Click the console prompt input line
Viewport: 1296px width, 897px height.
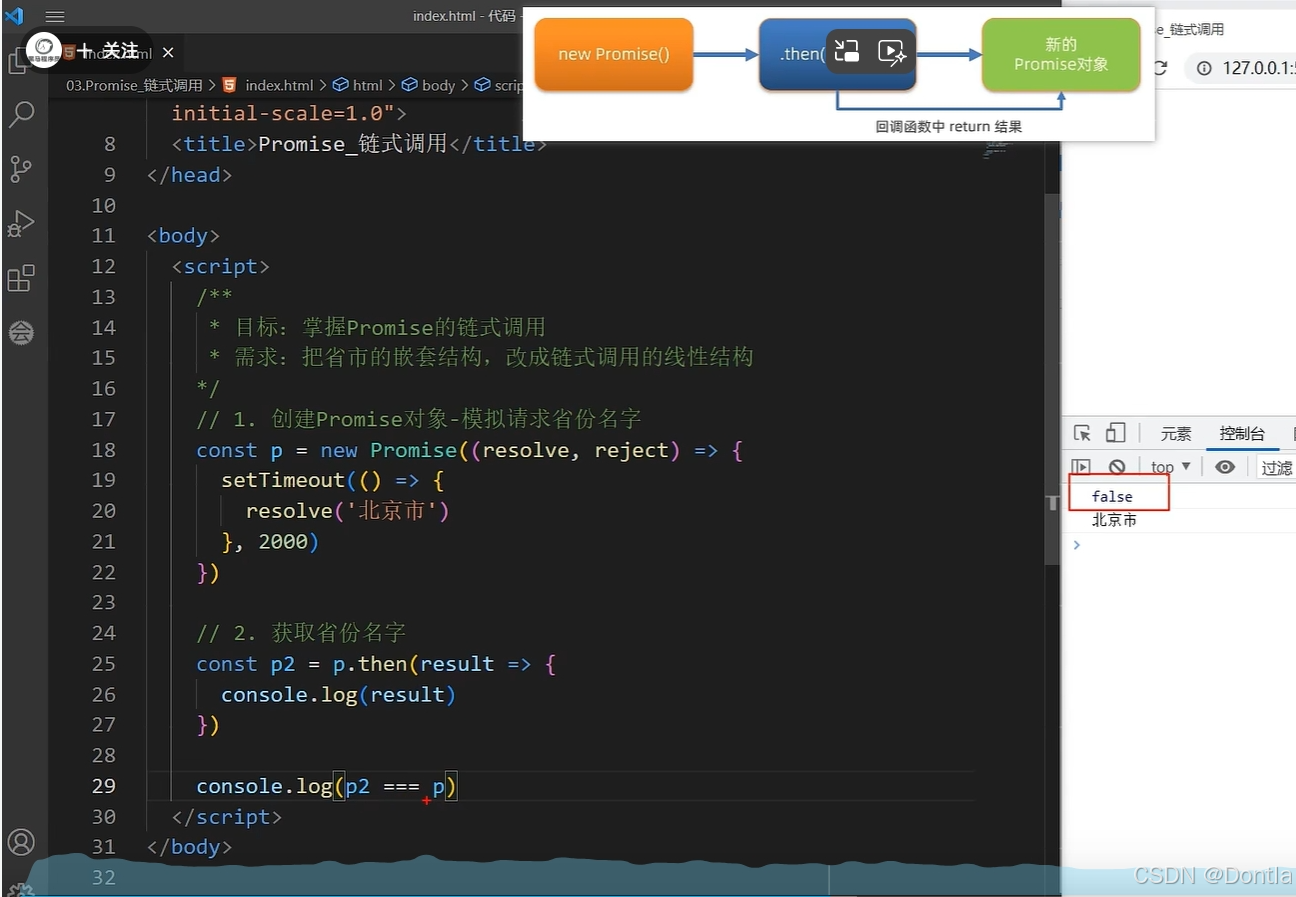(1180, 545)
